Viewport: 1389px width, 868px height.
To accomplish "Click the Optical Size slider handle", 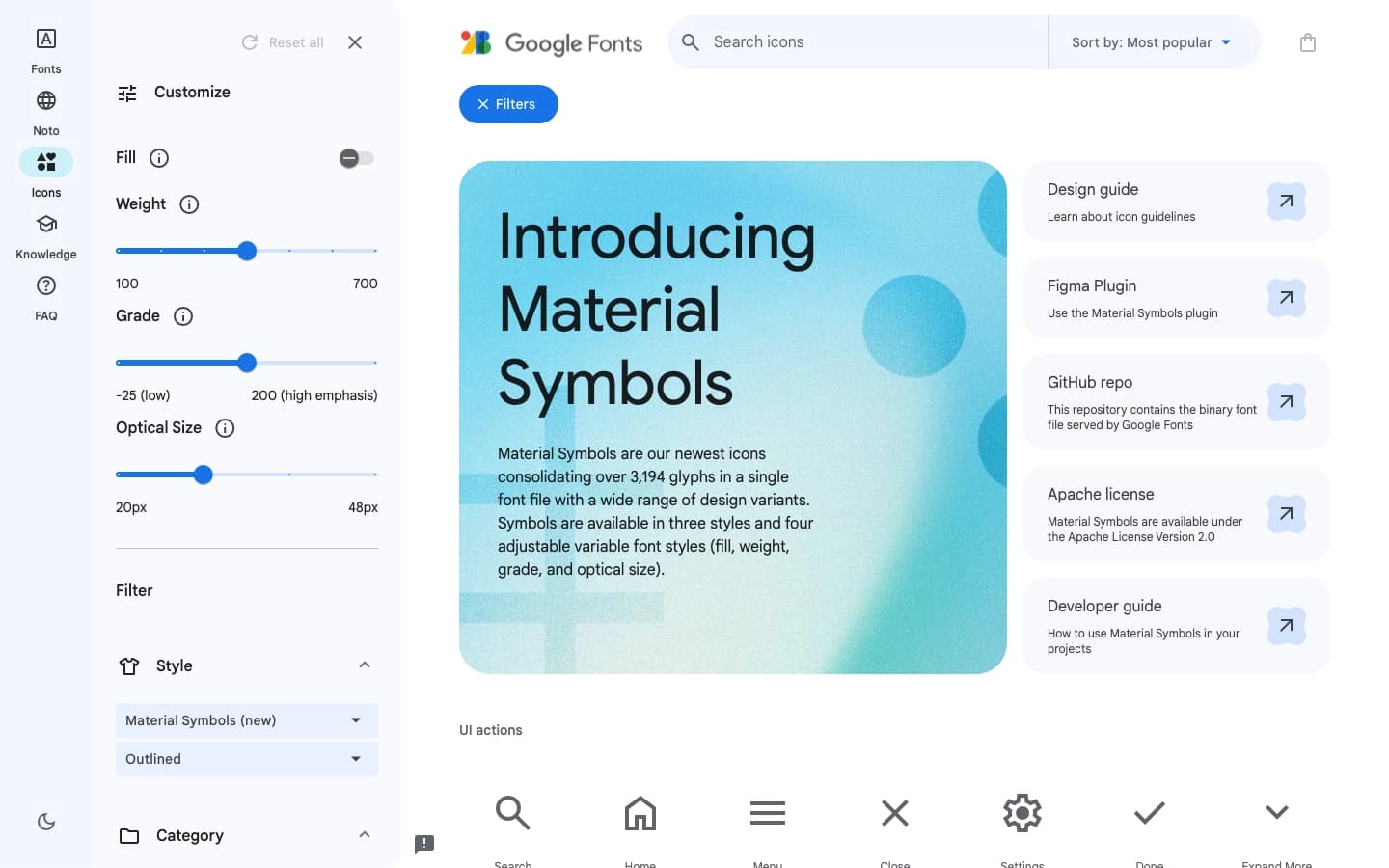I will (x=203, y=475).
